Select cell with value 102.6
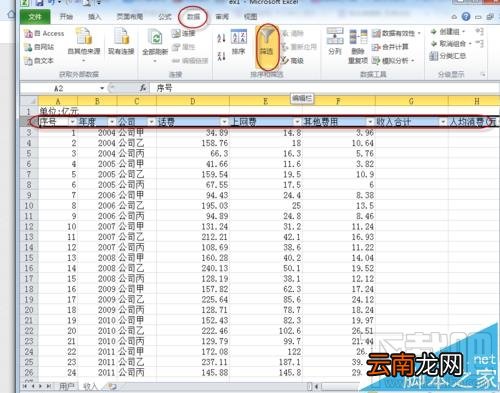This screenshot has height=393, width=500. (x=266, y=331)
